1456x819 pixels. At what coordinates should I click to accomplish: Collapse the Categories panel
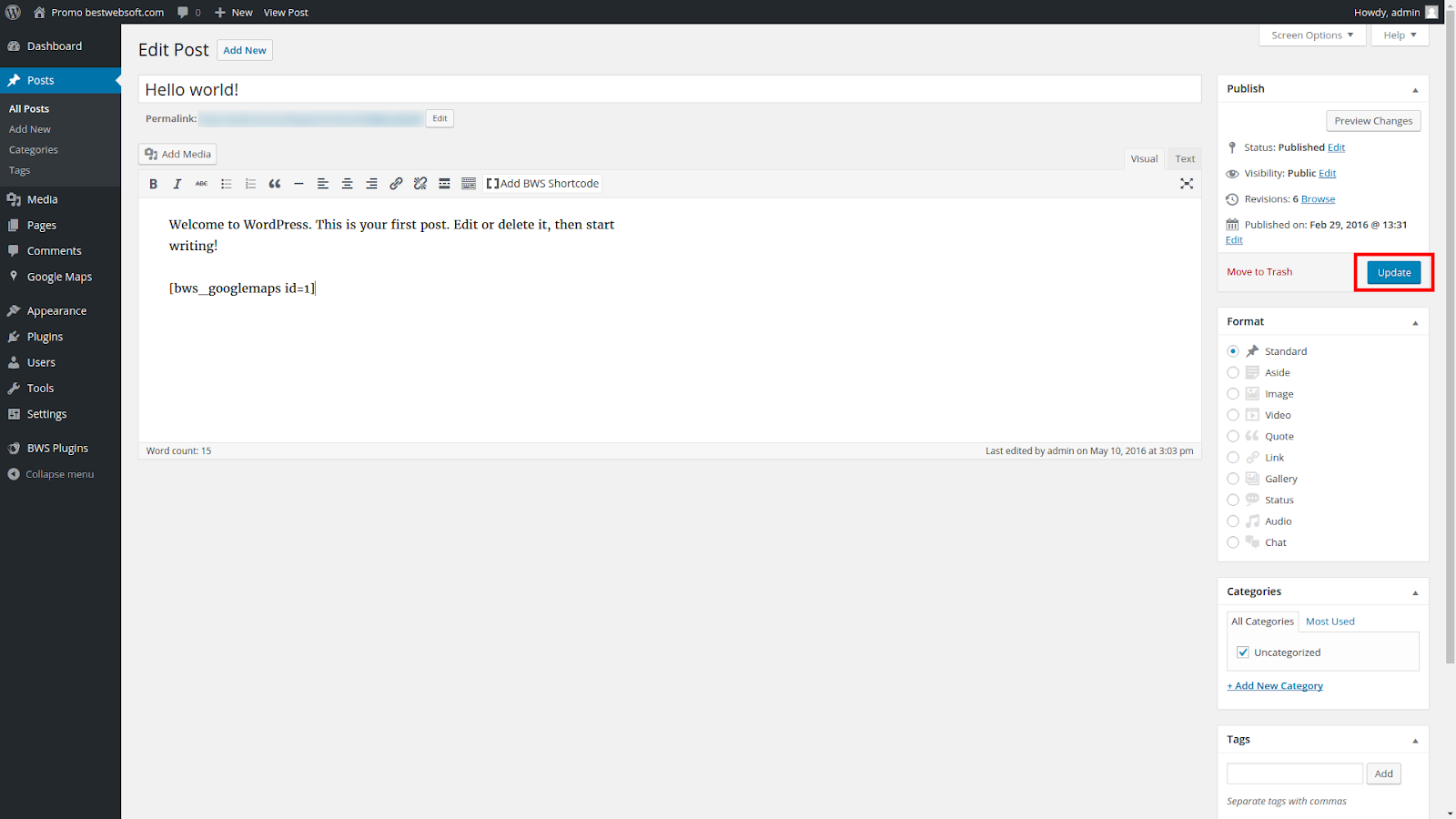tap(1415, 592)
